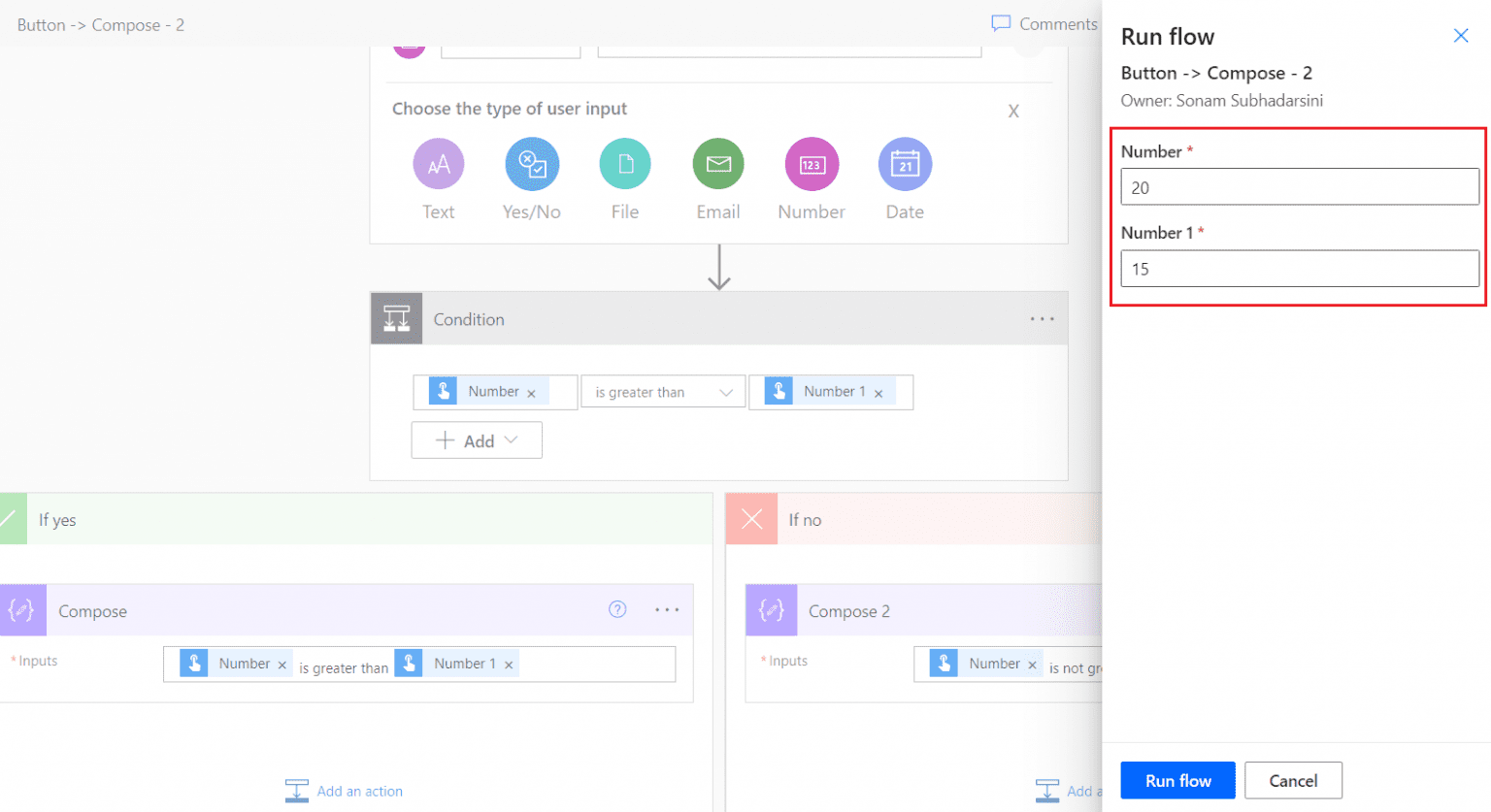The width and height of the screenshot is (1491, 812).
Task: Select the File input type
Action: point(625,163)
